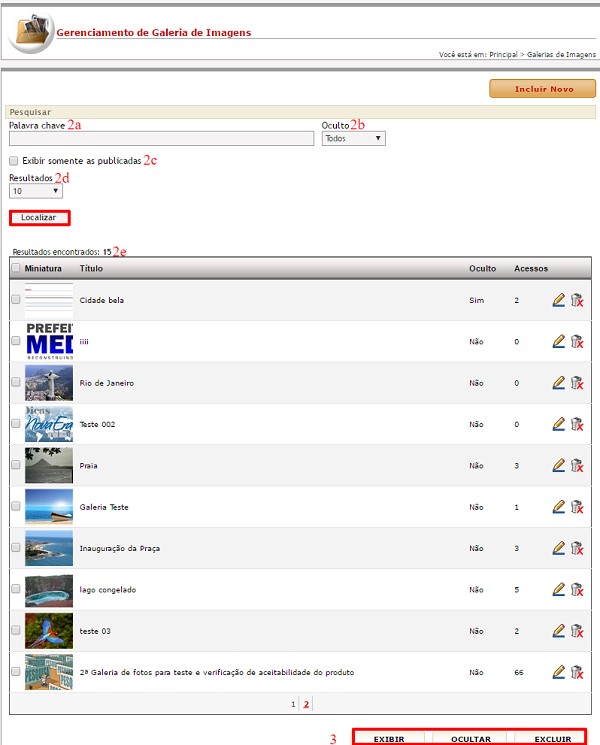The width and height of the screenshot is (600, 745).
Task: Open the Praia thumbnail image
Action: pyautogui.click(x=49, y=466)
